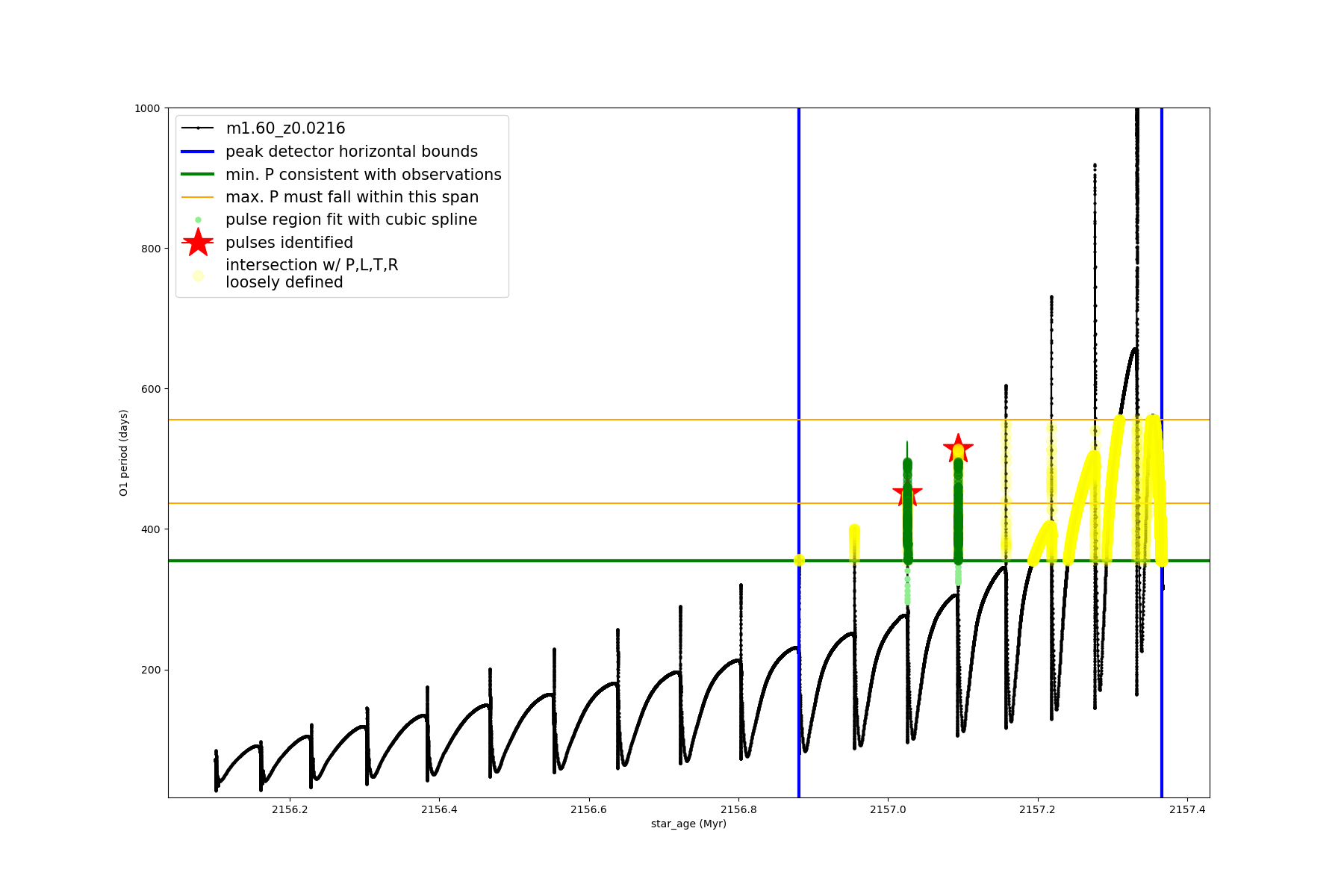1344x896 pixels.
Task: Click the 2156.6 tick label on x-axis
Action: click(x=588, y=809)
